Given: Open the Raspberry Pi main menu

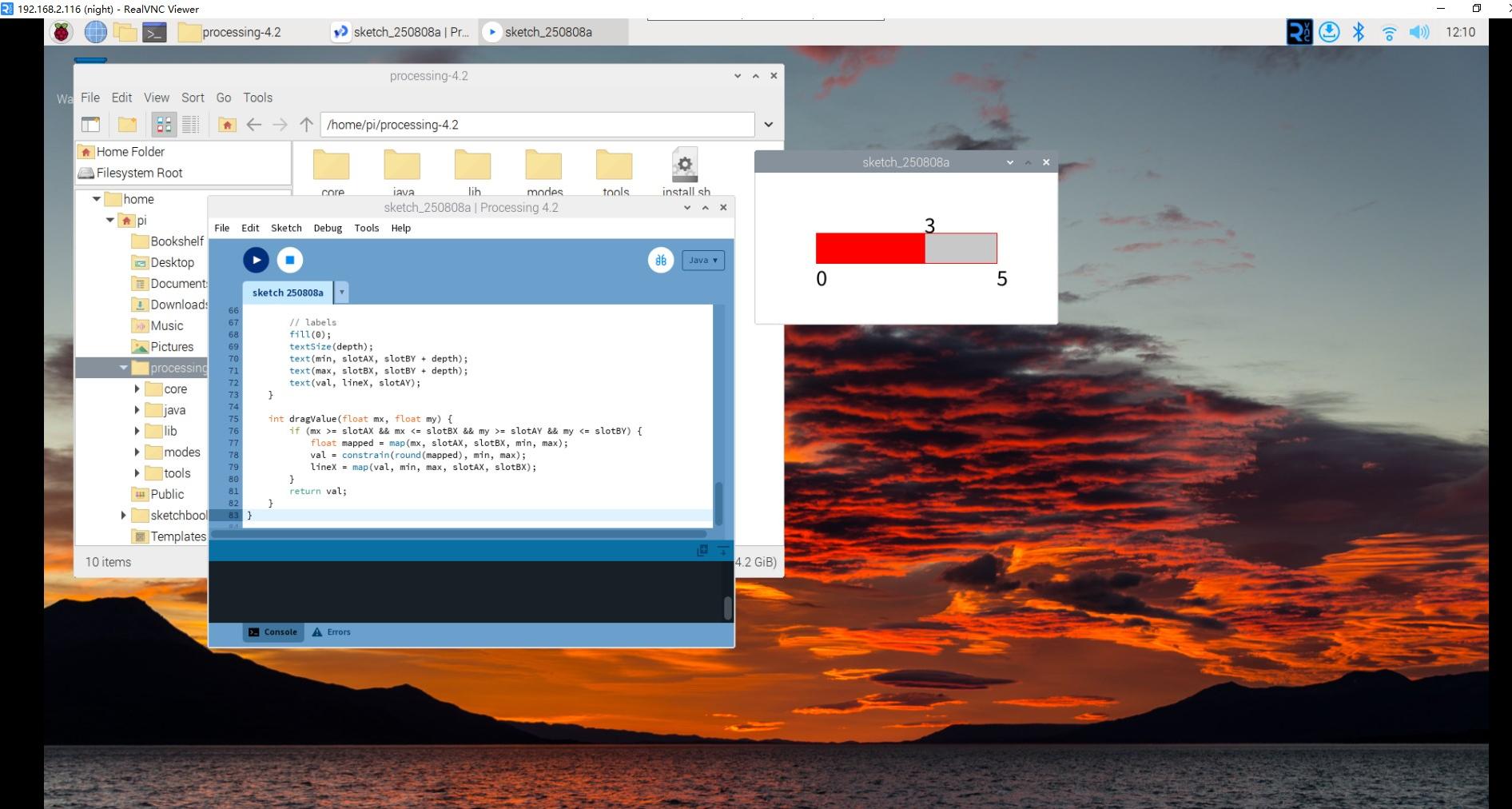Looking at the screenshot, I should [x=62, y=32].
